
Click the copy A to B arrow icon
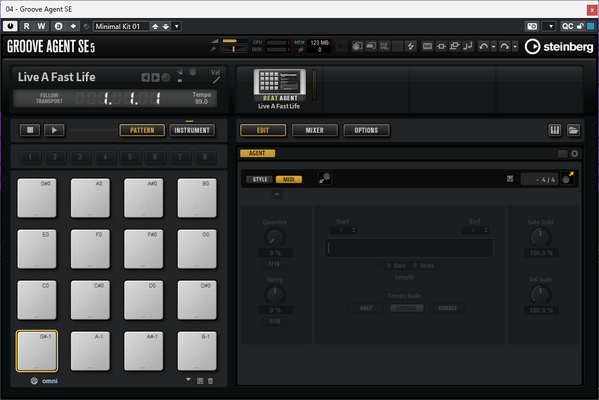tap(73, 26)
